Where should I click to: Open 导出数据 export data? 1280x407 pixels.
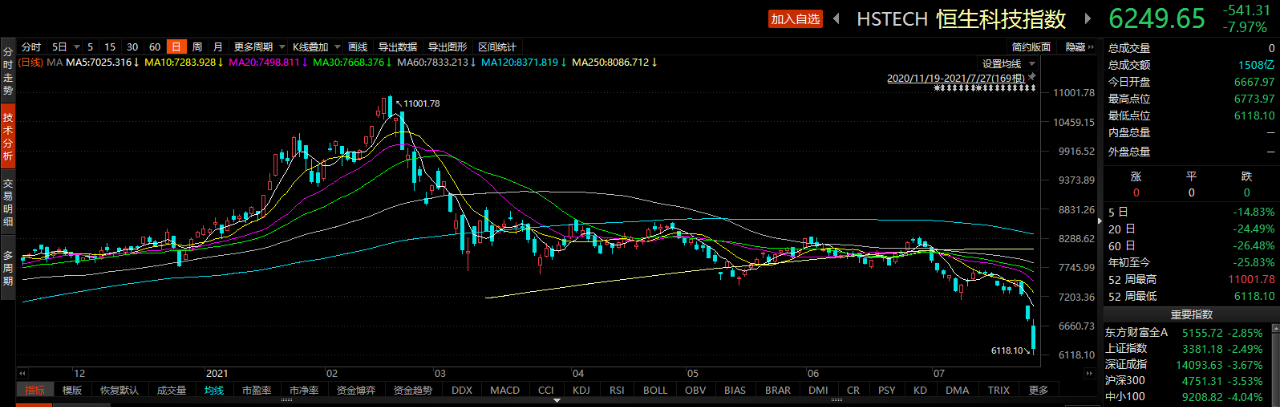[398, 47]
